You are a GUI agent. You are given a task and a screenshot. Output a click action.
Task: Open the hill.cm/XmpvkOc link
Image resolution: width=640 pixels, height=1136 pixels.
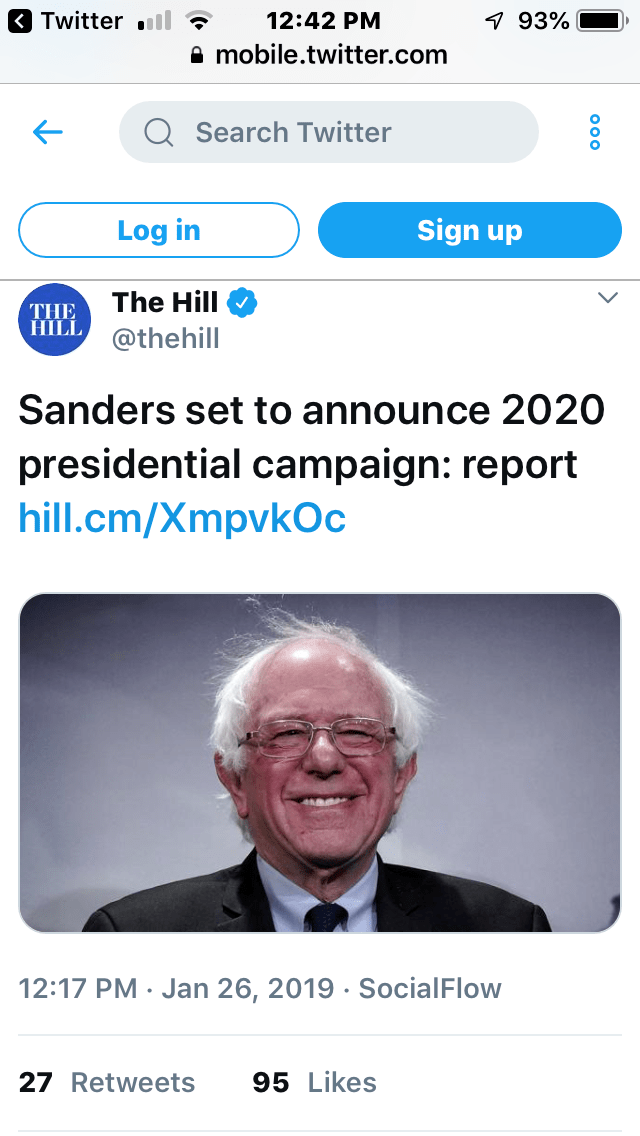pos(182,517)
